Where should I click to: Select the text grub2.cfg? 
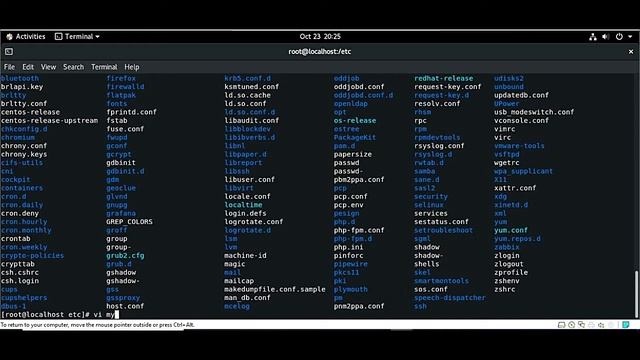125,256
